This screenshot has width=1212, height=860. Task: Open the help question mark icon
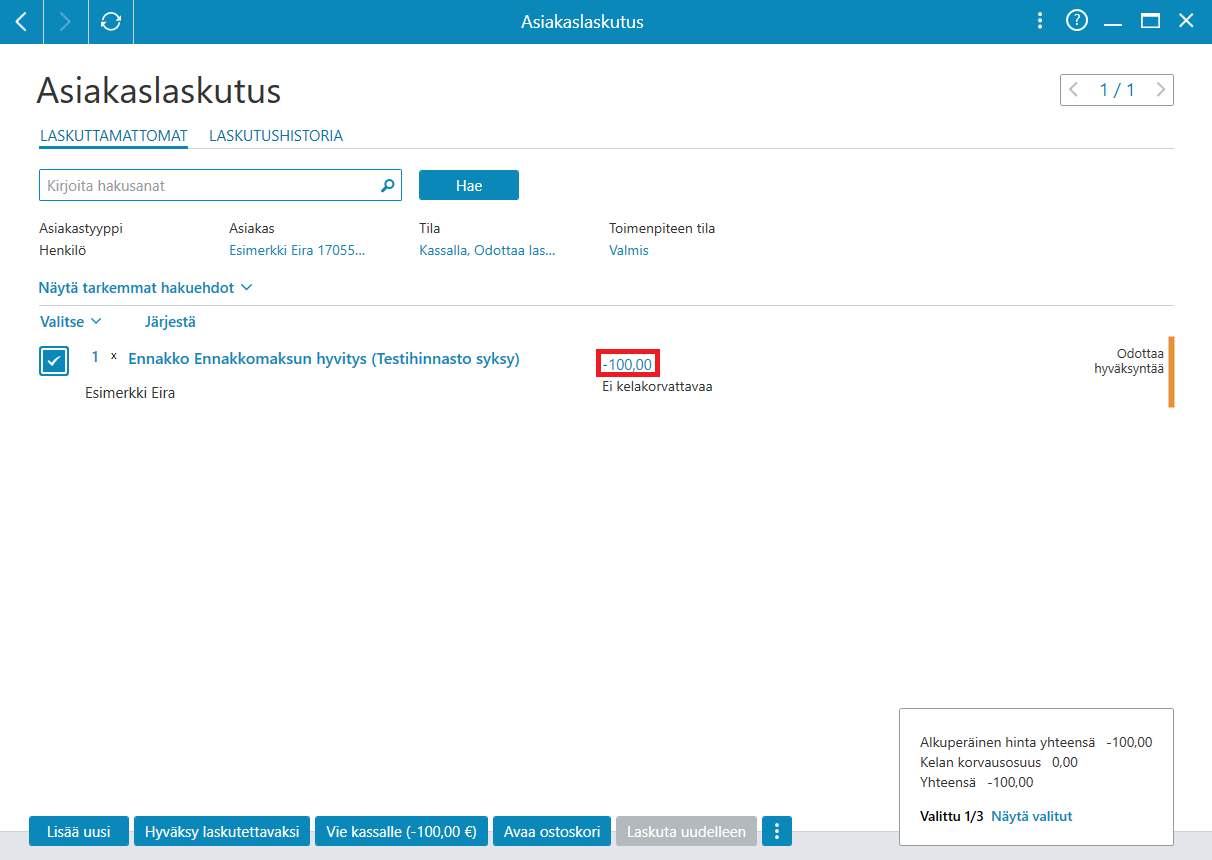[x=1077, y=21]
